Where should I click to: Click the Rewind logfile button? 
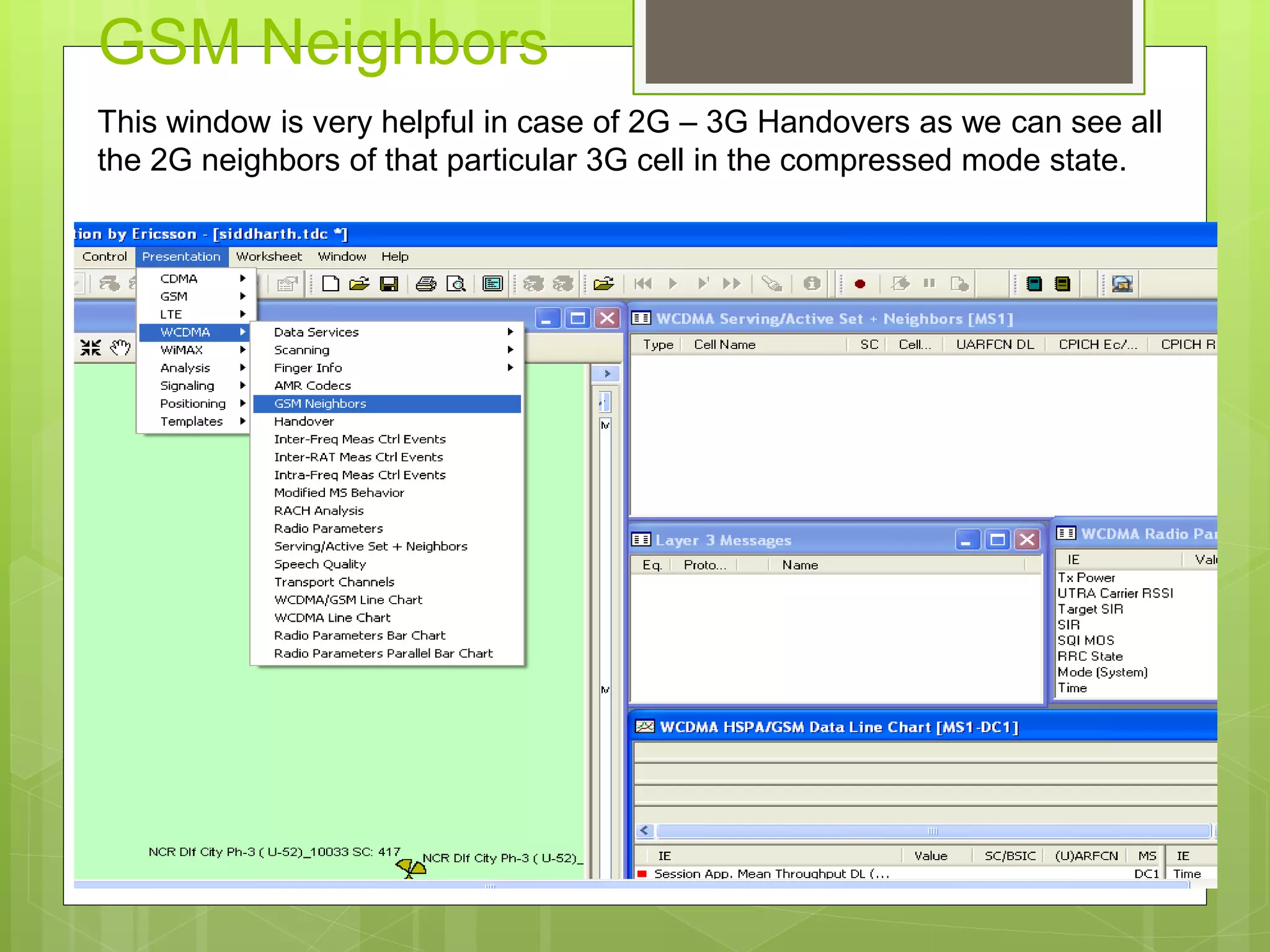(x=643, y=284)
